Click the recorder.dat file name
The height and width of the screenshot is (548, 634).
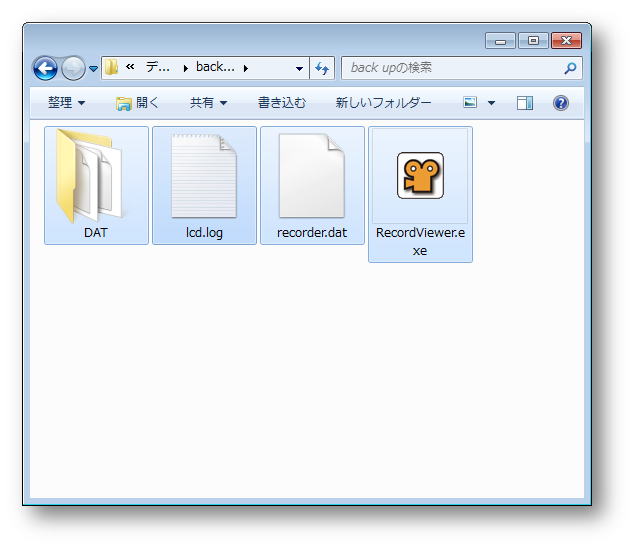[x=312, y=233]
